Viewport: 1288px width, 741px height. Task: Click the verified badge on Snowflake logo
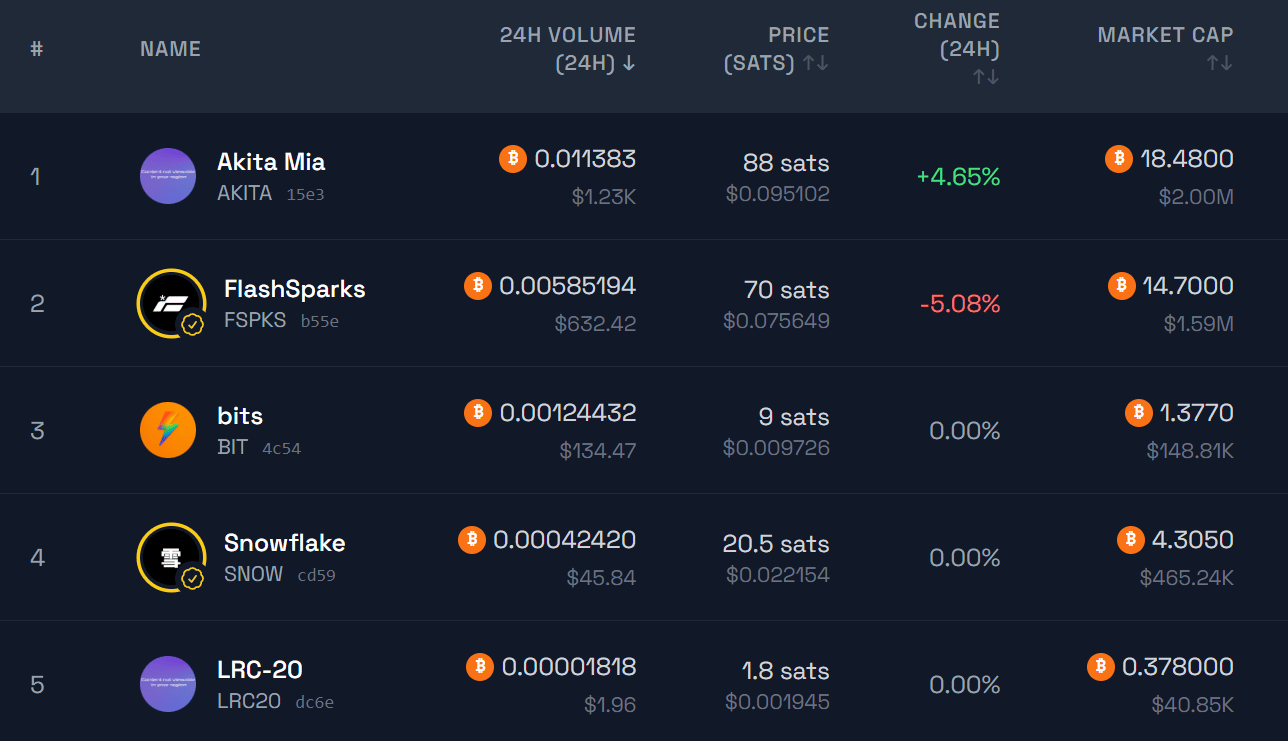point(192,578)
